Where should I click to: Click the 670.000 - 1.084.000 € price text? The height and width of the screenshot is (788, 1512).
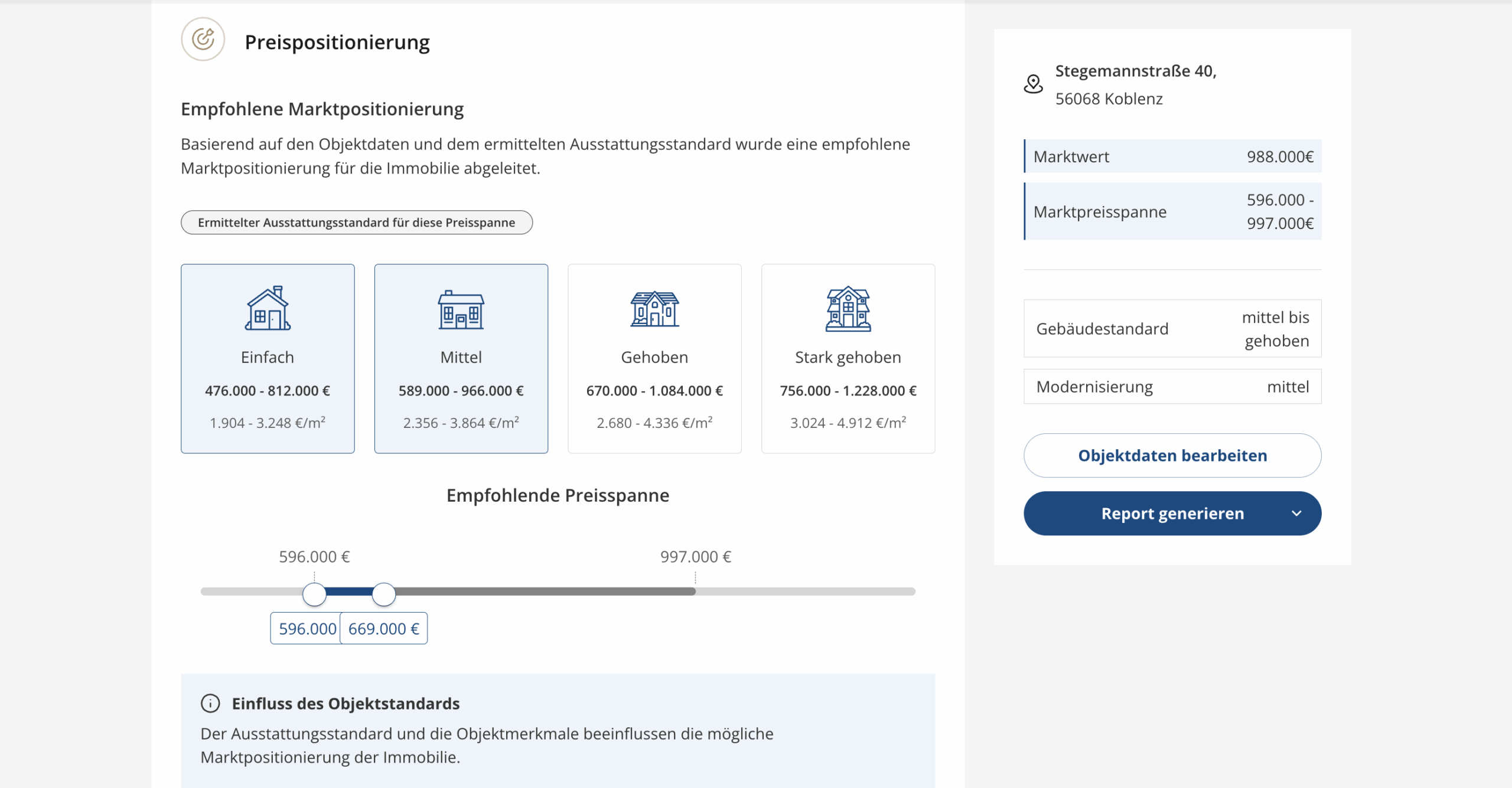click(654, 391)
